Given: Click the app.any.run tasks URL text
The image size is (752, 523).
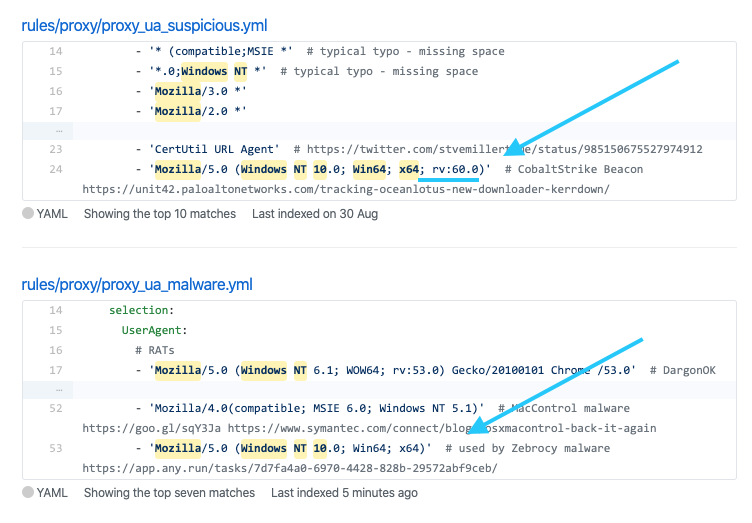Looking at the screenshot, I should (x=290, y=468).
